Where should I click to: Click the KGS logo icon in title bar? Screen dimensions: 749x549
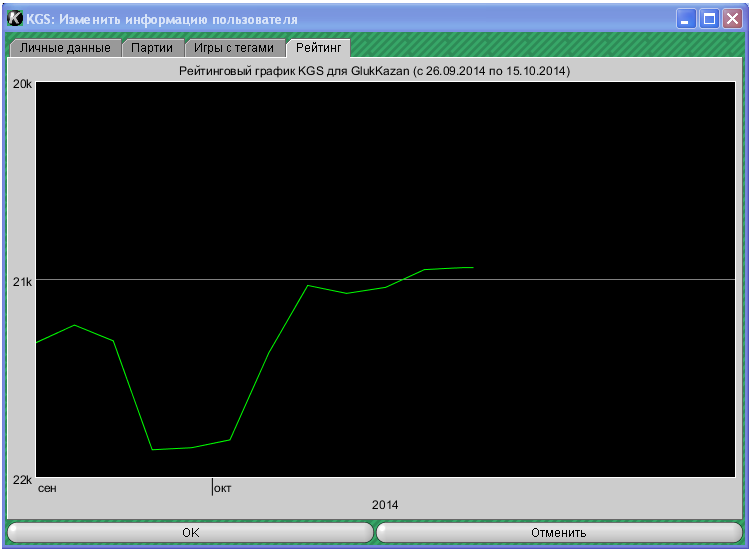(15, 19)
